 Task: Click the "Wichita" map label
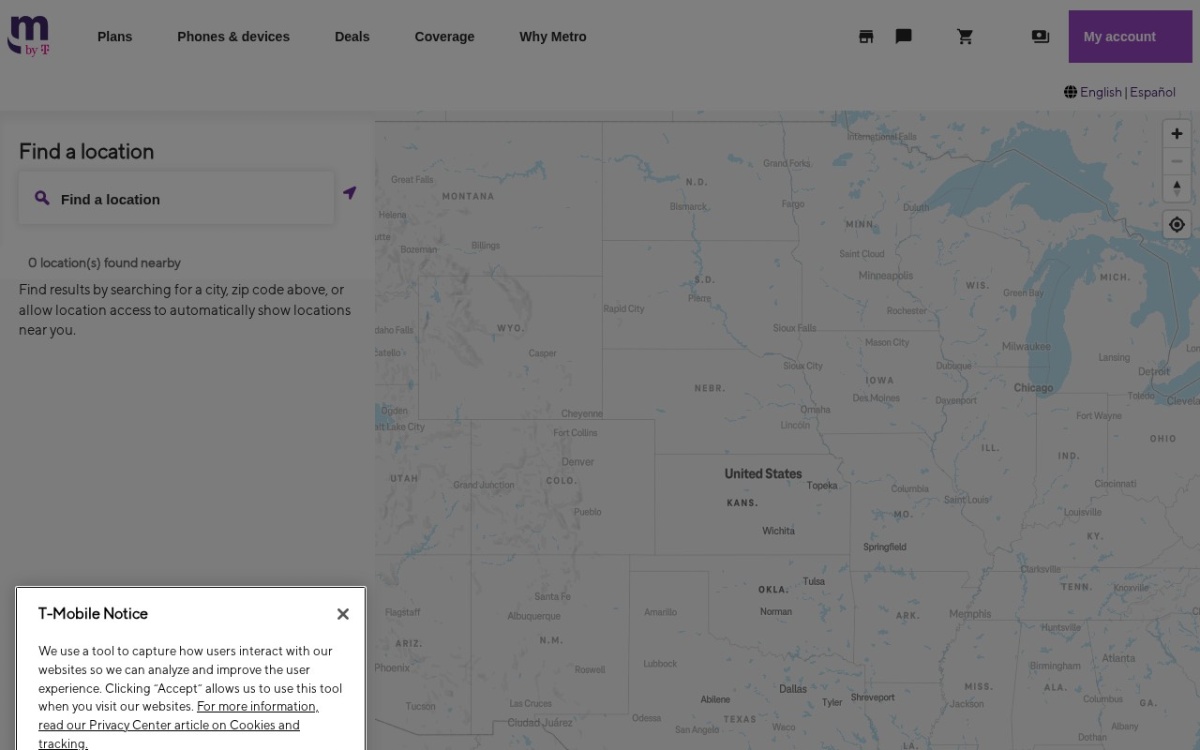(778, 531)
